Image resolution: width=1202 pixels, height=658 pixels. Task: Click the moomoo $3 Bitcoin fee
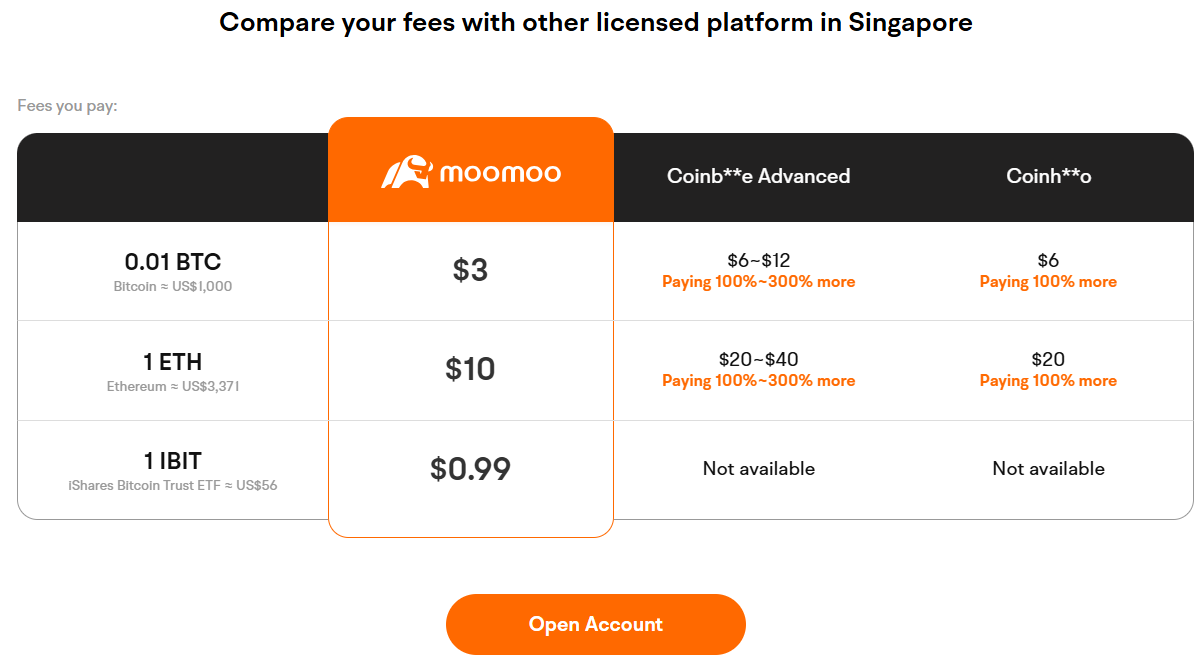(470, 270)
